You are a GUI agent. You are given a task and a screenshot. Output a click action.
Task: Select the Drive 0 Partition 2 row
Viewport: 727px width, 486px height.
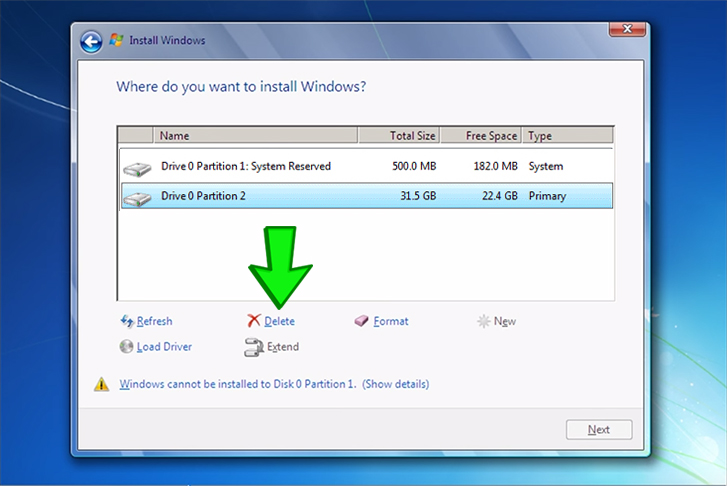[366, 196]
